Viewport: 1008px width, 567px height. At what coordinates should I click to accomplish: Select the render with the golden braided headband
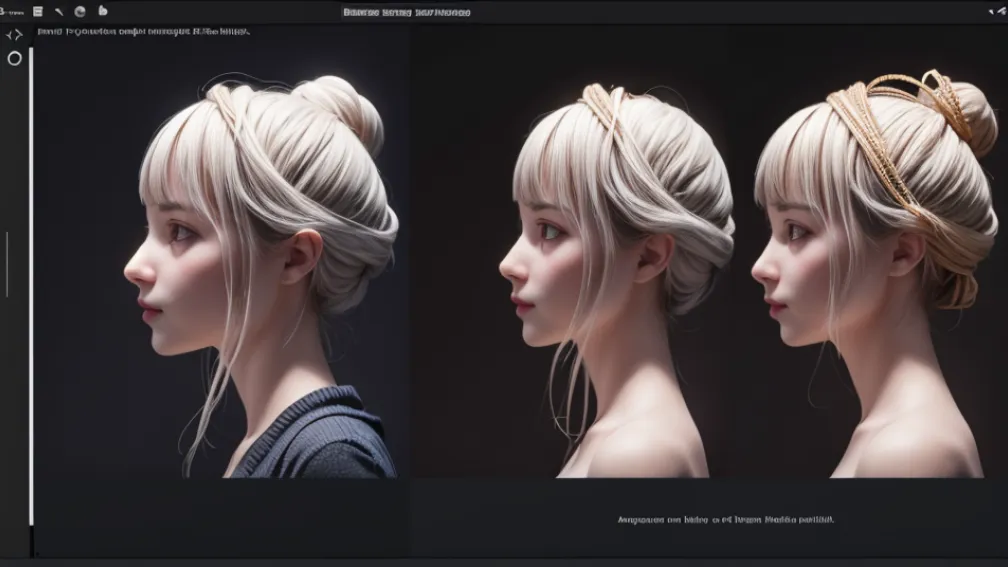coord(874,274)
